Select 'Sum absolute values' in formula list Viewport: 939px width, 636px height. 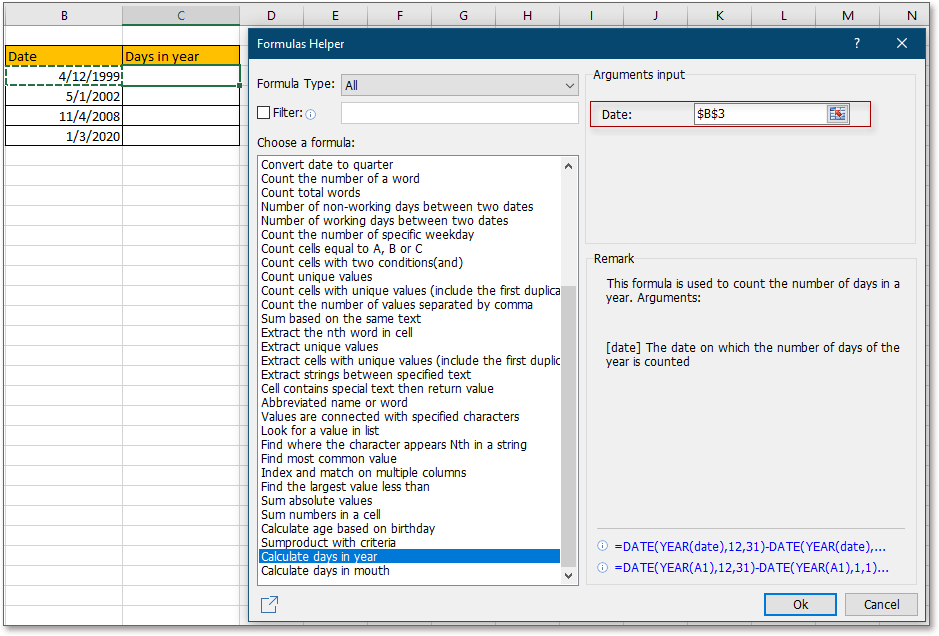pos(316,501)
